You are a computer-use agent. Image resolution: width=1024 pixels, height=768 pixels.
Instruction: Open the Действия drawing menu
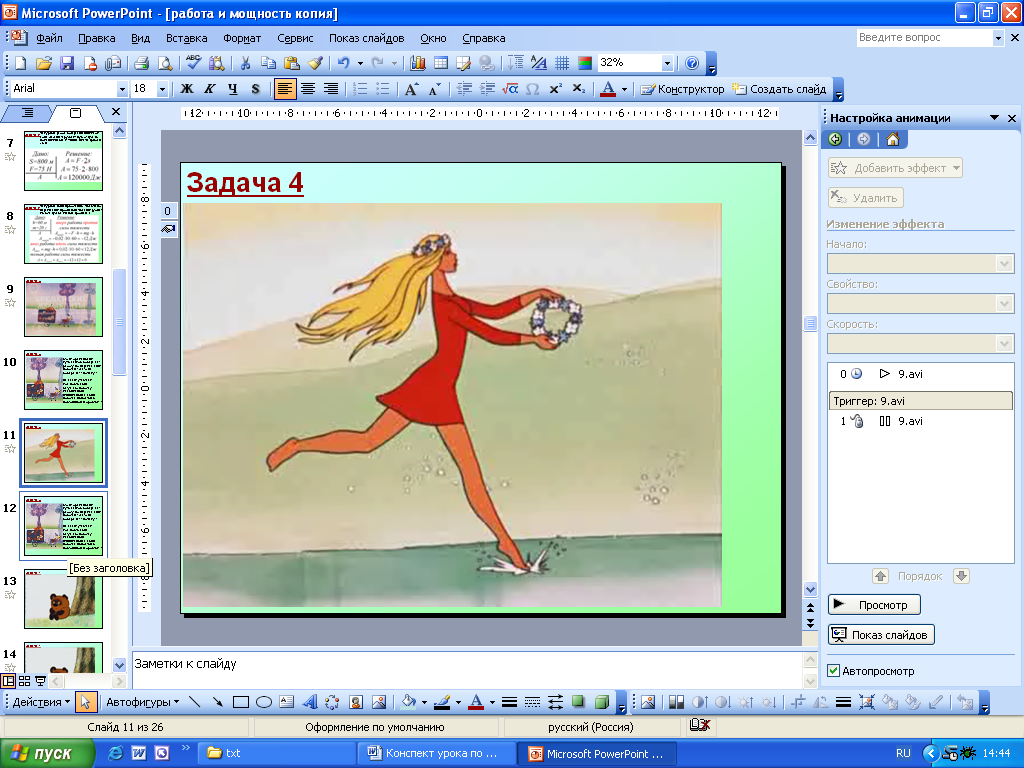[41, 702]
